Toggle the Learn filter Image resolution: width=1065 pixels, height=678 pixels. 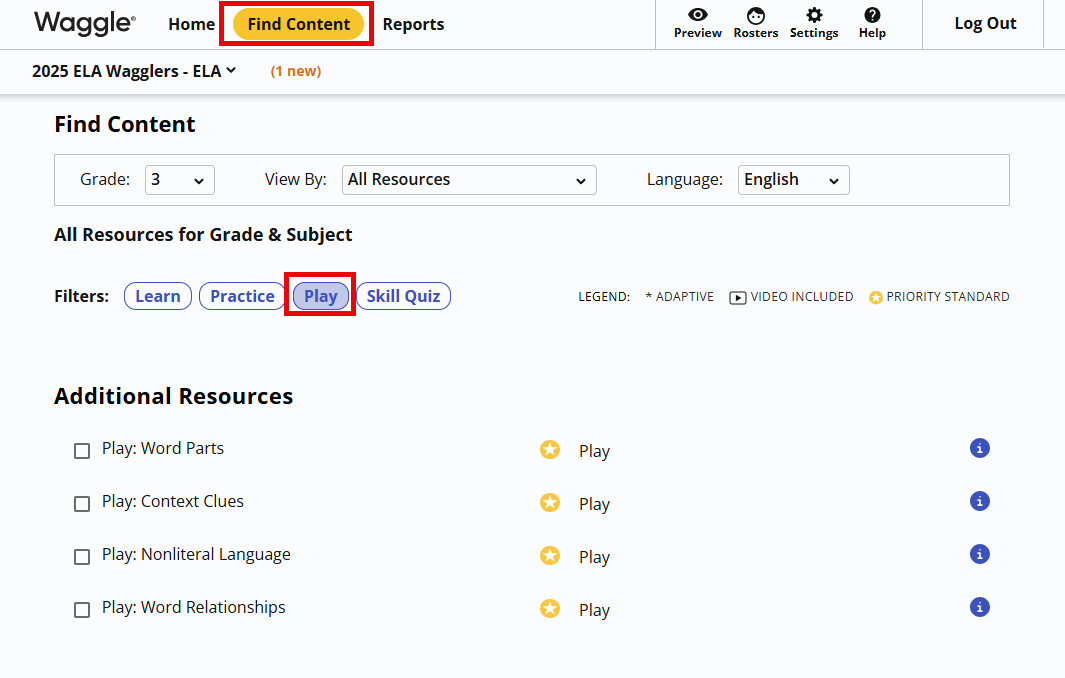point(158,296)
